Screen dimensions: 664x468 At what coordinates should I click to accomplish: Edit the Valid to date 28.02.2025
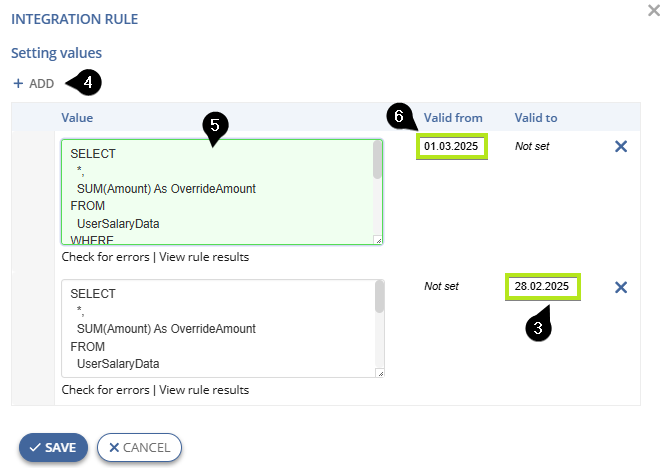(x=542, y=287)
